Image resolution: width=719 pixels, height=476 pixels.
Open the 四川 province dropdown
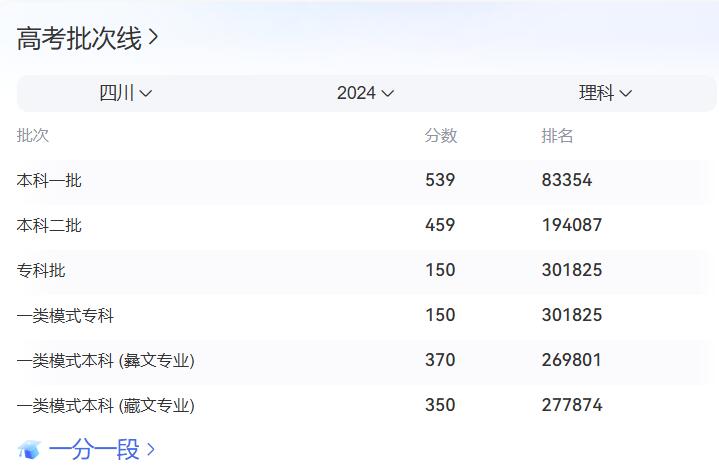tap(126, 93)
